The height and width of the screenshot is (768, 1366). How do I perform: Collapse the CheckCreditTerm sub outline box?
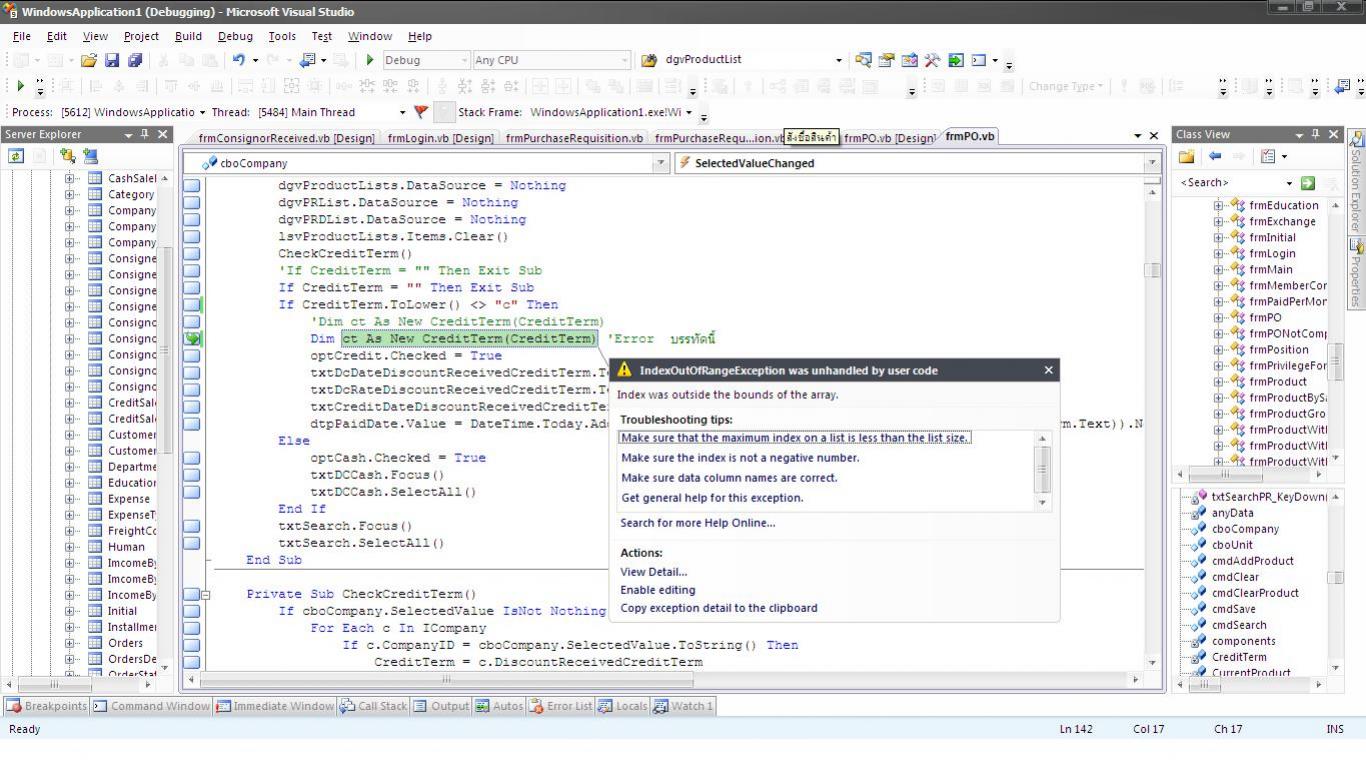point(206,594)
